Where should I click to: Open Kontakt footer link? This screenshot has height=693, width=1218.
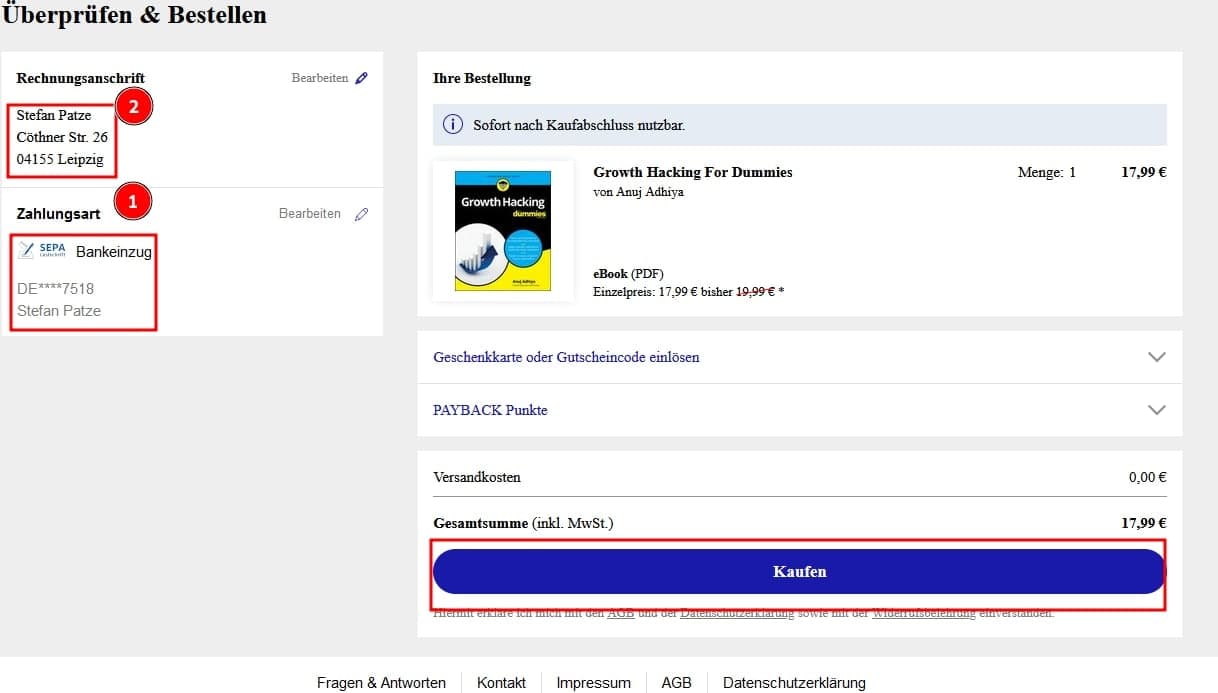[x=501, y=683]
